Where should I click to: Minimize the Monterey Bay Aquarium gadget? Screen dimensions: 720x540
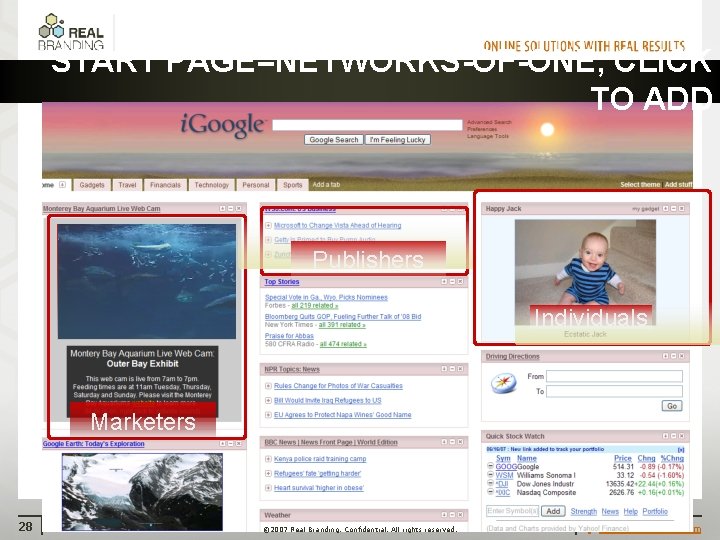point(231,208)
